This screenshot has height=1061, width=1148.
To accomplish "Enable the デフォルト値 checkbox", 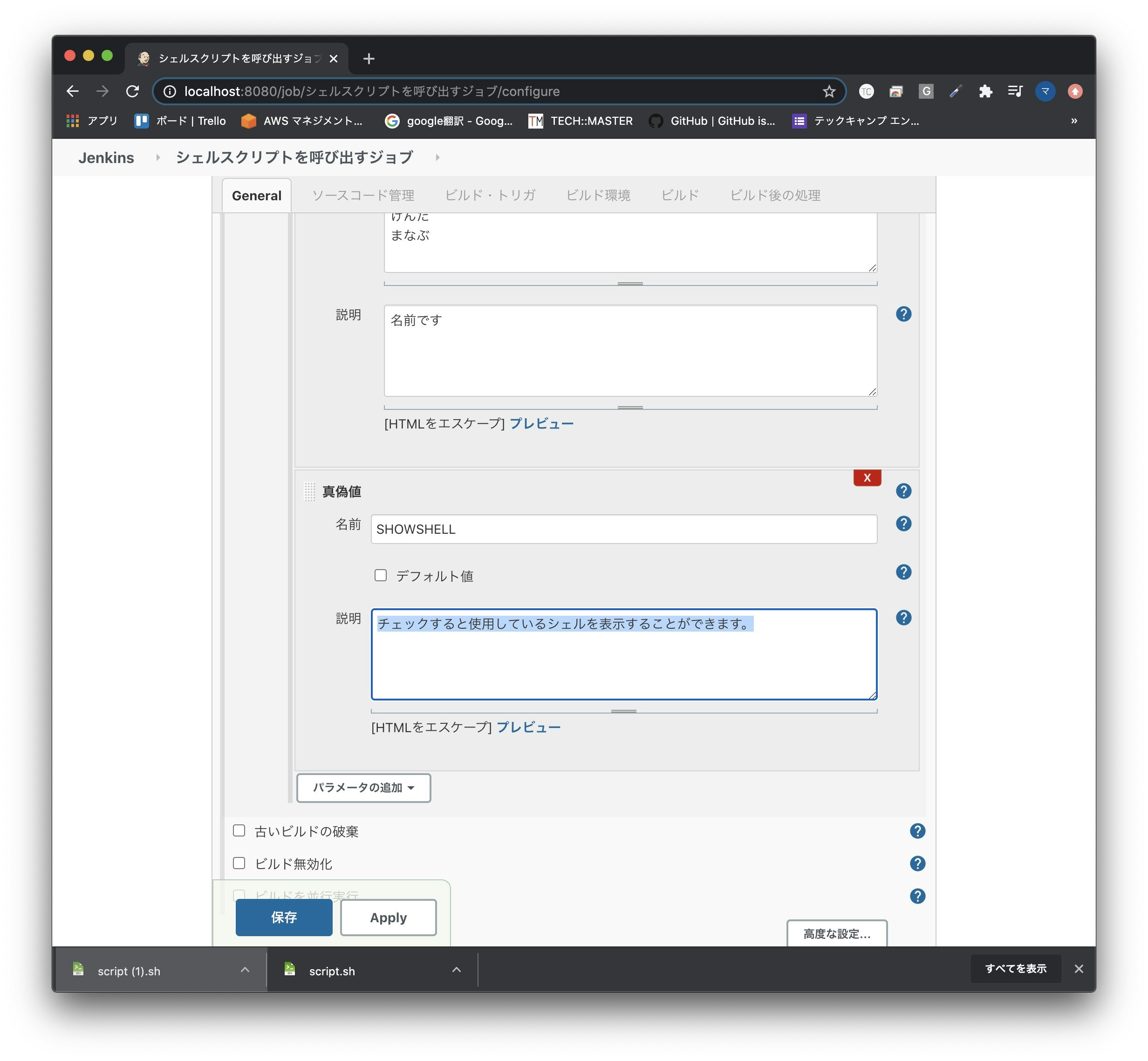I will click(380, 575).
